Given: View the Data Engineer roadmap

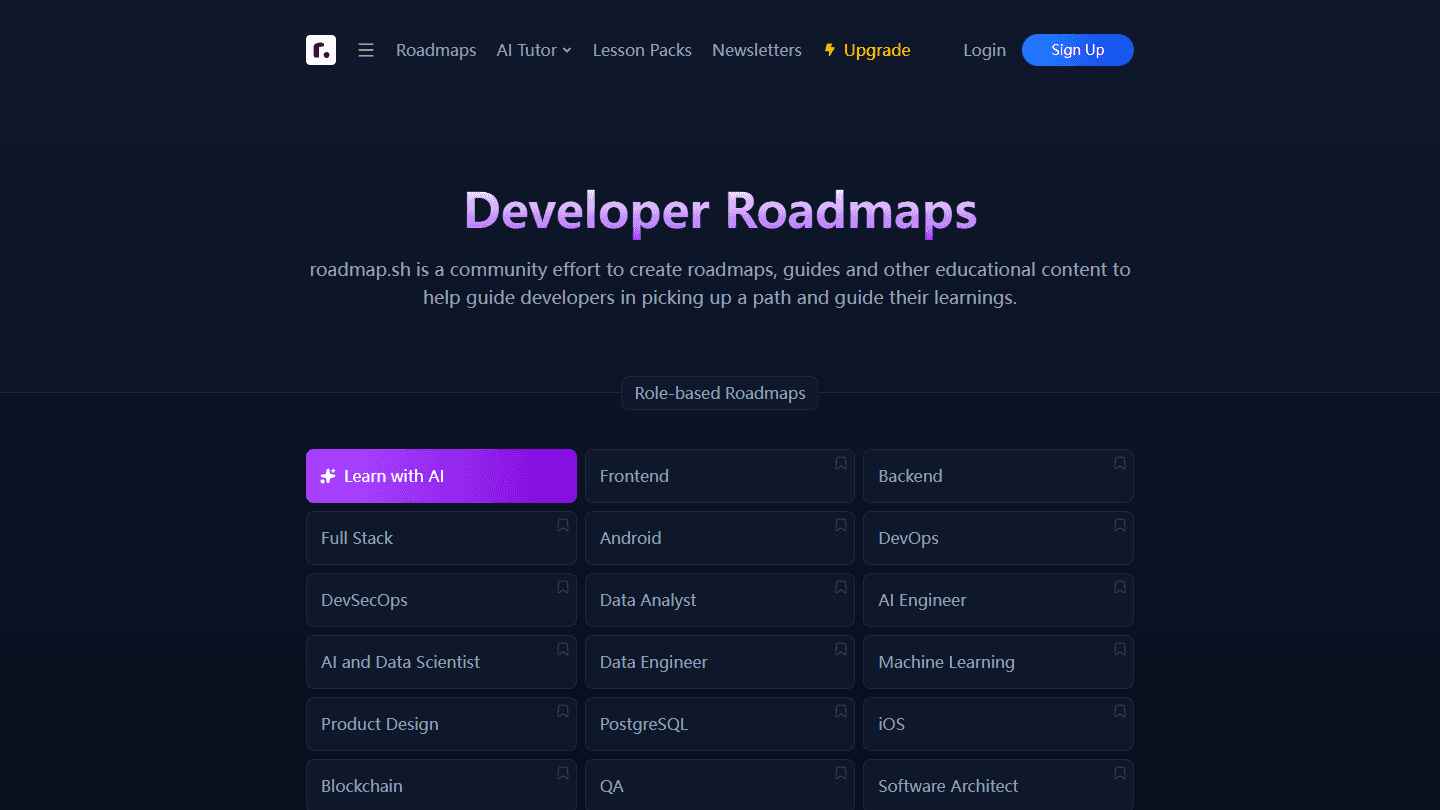Looking at the screenshot, I should (720, 662).
